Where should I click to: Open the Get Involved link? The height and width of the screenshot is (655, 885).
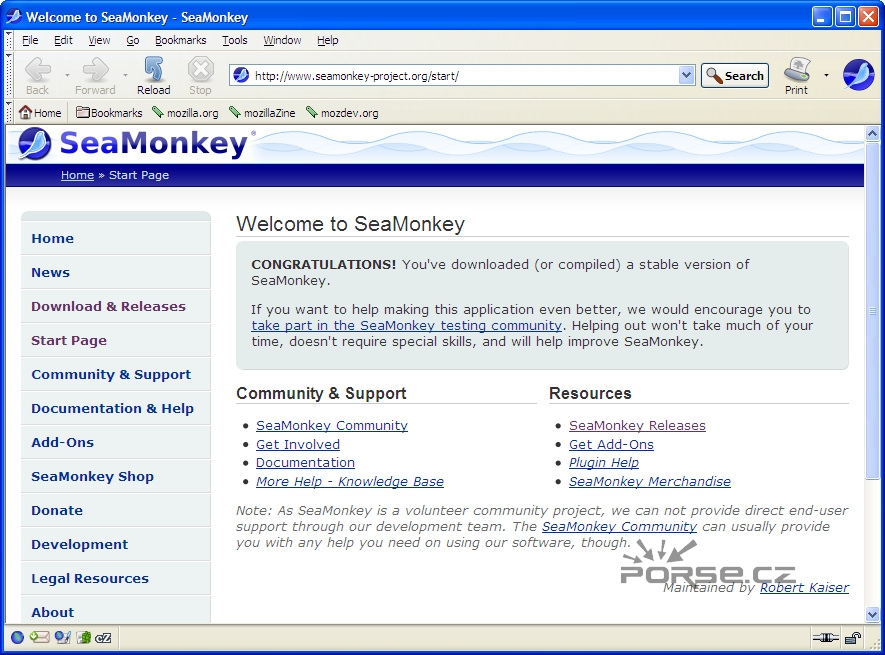pos(298,444)
